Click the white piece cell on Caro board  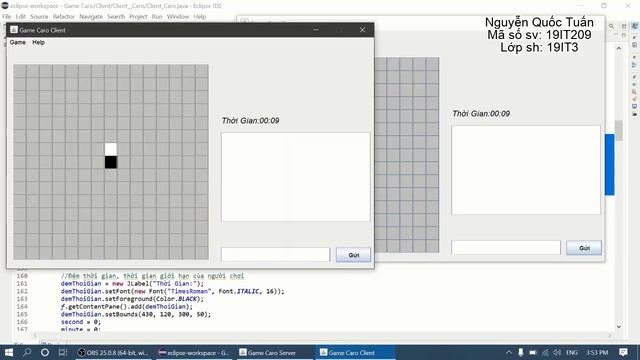[111, 149]
